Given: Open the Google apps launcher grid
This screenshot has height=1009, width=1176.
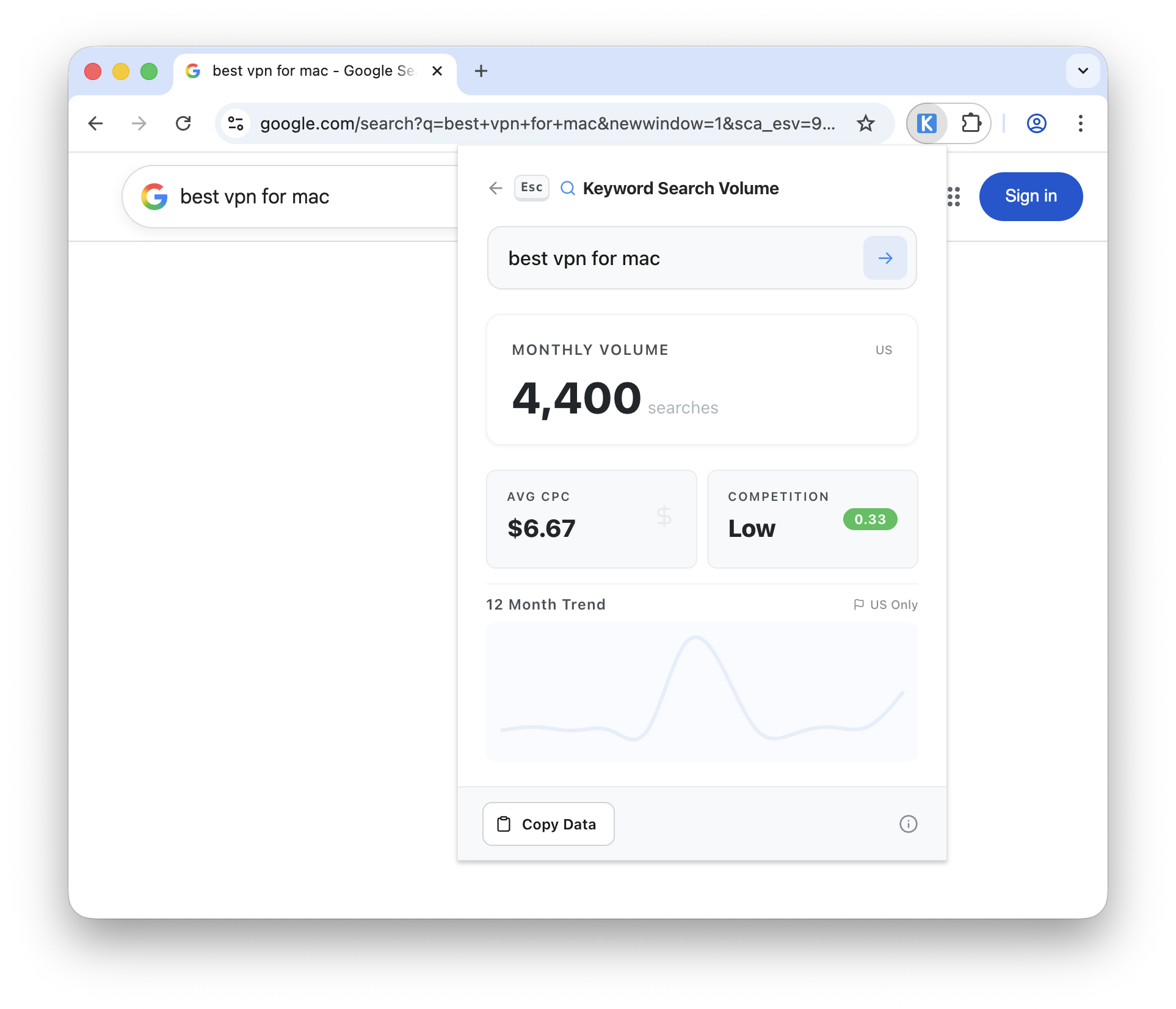Looking at the screenshot, I should point(953,197).
